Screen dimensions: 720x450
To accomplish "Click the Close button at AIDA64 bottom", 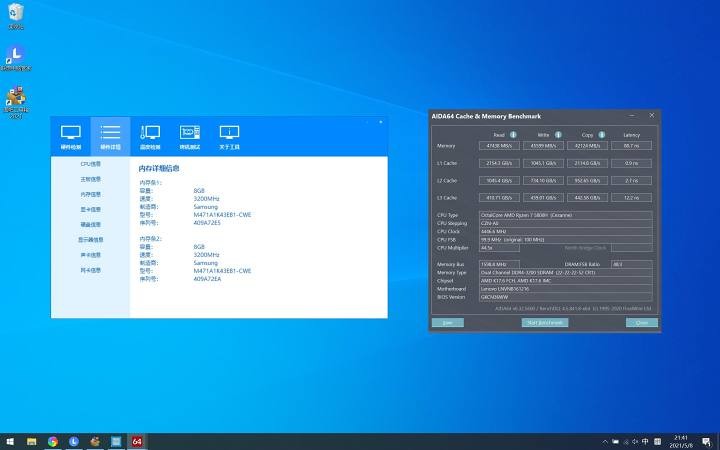I will 642,323.
